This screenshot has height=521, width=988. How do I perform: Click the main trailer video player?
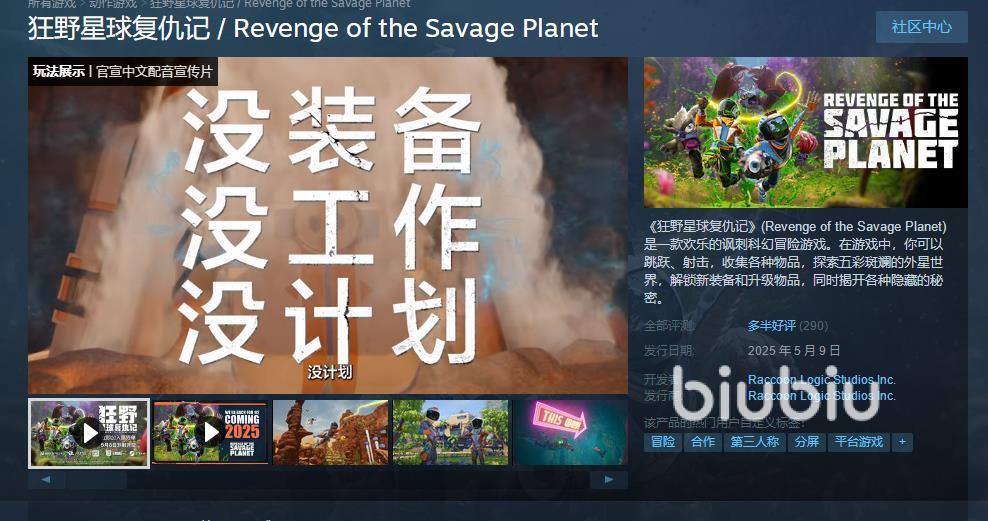[328, 226]
